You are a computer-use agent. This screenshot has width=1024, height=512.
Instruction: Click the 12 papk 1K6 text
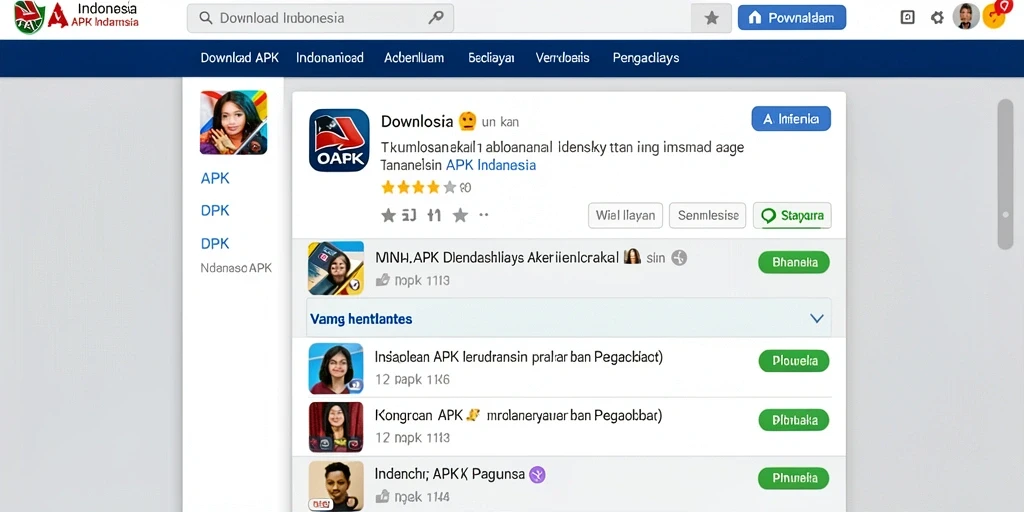tap(413, 379)
